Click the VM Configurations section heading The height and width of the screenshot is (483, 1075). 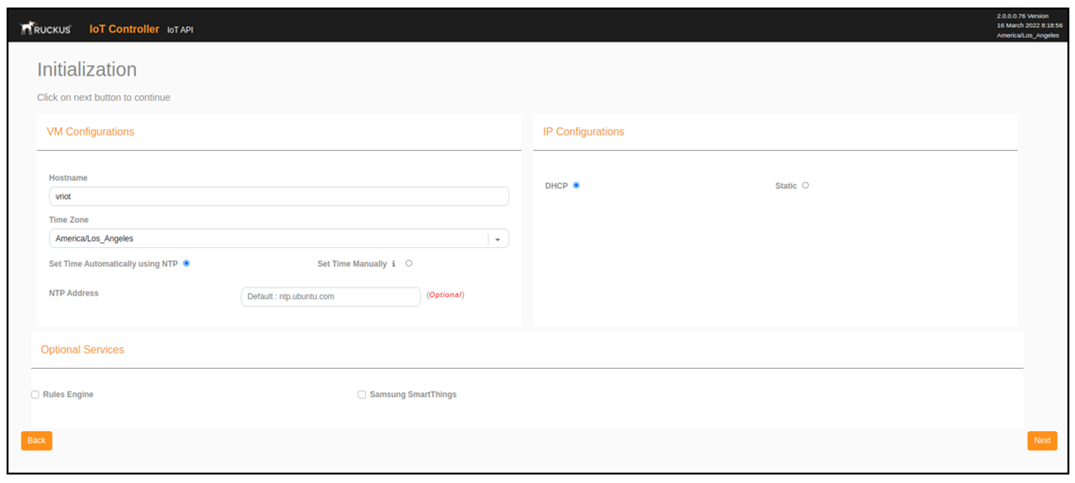90,132
